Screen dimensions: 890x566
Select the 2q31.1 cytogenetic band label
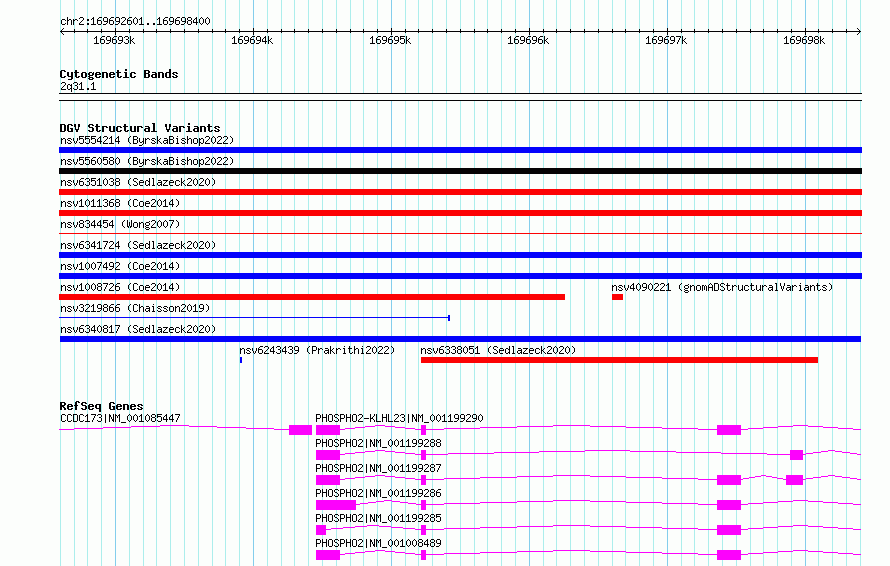[78, 86]
